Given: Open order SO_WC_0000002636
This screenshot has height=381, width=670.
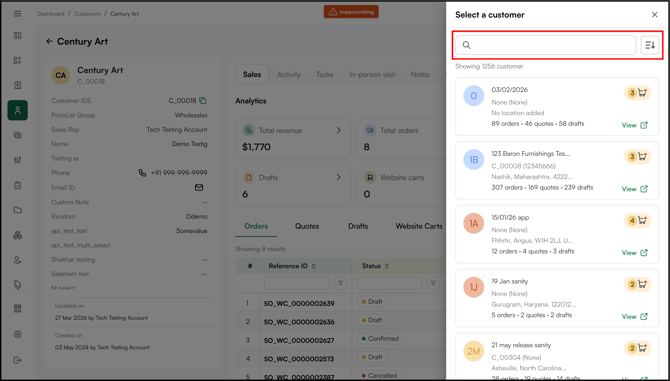Looking at the screenshot, I should click(x=299, y=322).
